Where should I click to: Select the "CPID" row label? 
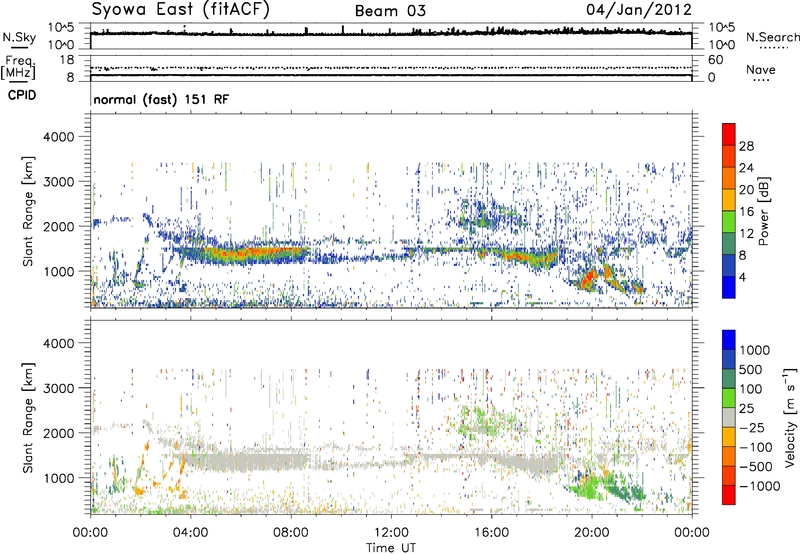[x=22, y=95]
